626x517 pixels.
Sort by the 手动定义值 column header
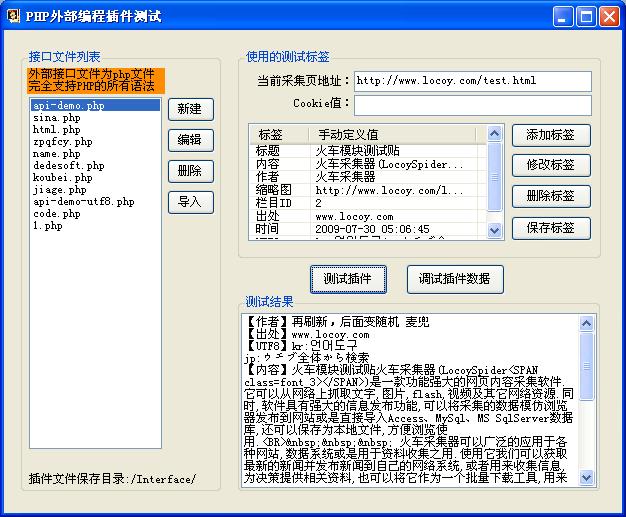click(x=348, y=134)
